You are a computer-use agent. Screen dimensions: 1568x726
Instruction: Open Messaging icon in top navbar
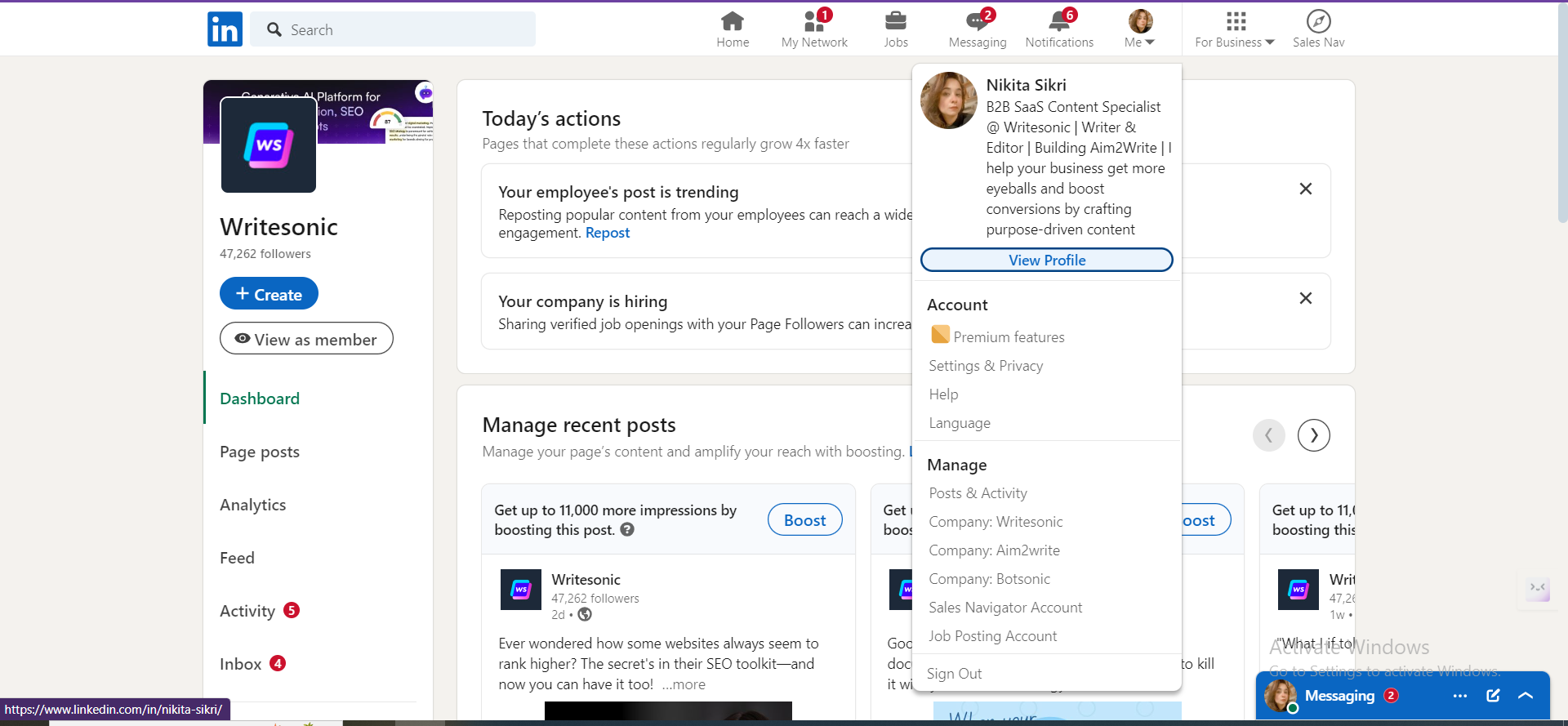pyautogui.click(x=978, y=20)
